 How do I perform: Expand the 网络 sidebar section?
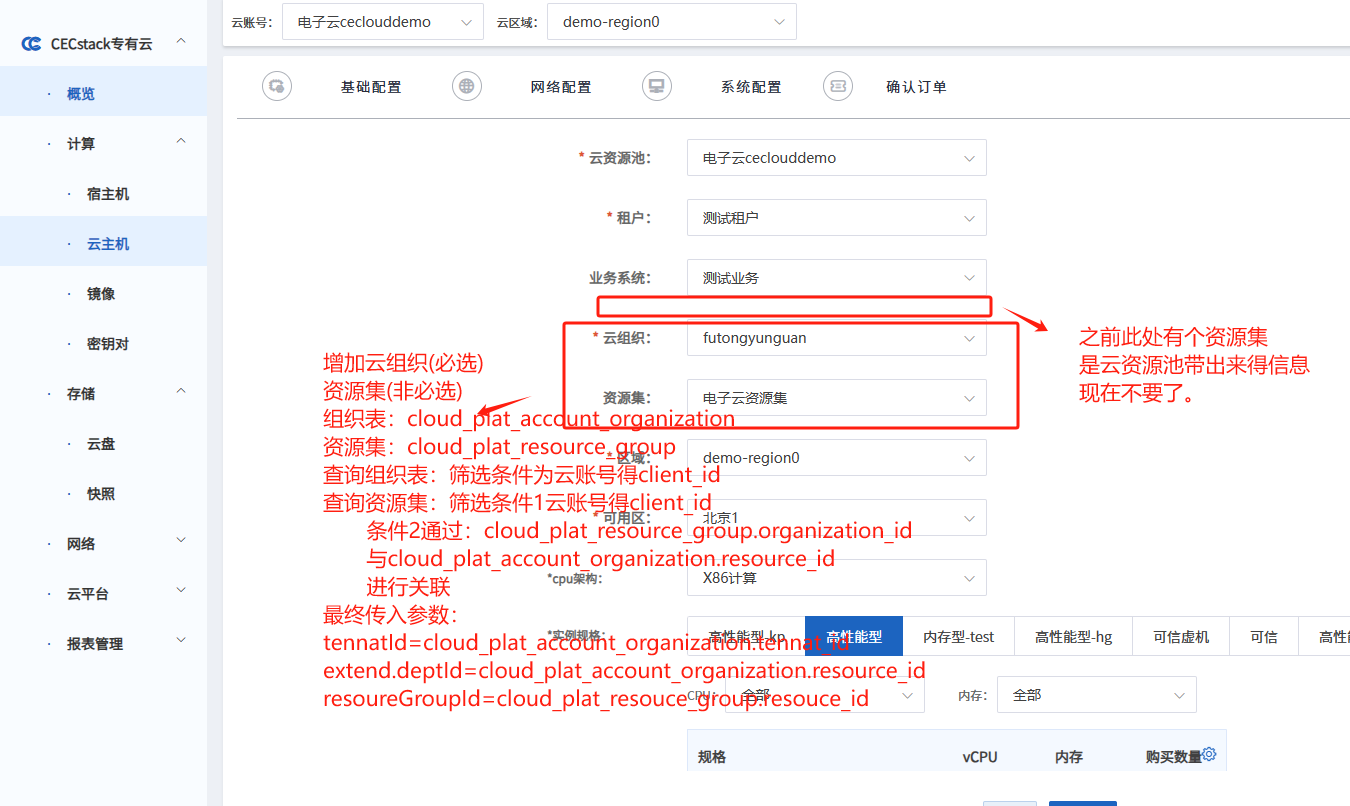click(181, 541)
